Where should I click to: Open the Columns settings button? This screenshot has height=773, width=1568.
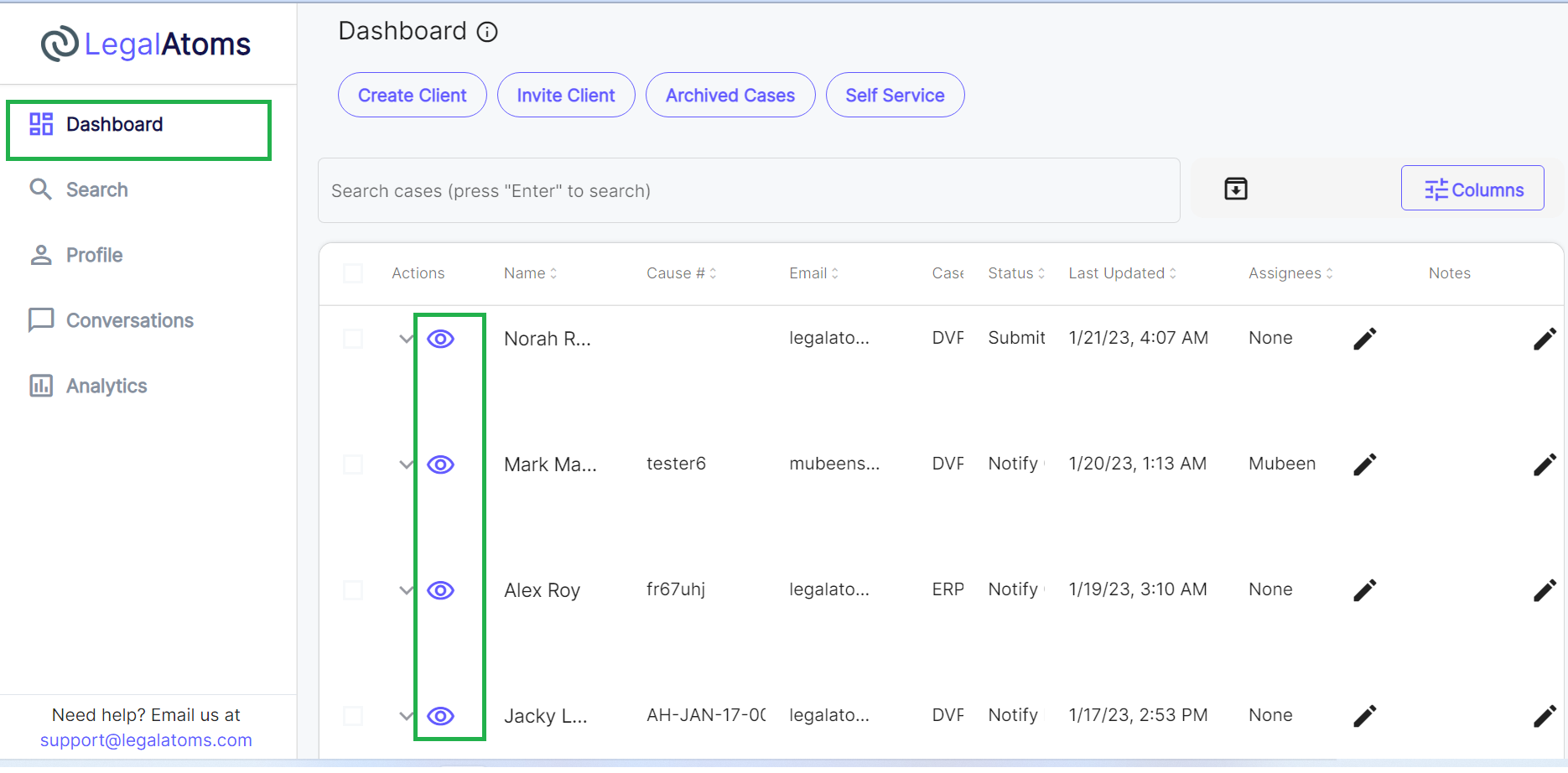coord(1472,188)
